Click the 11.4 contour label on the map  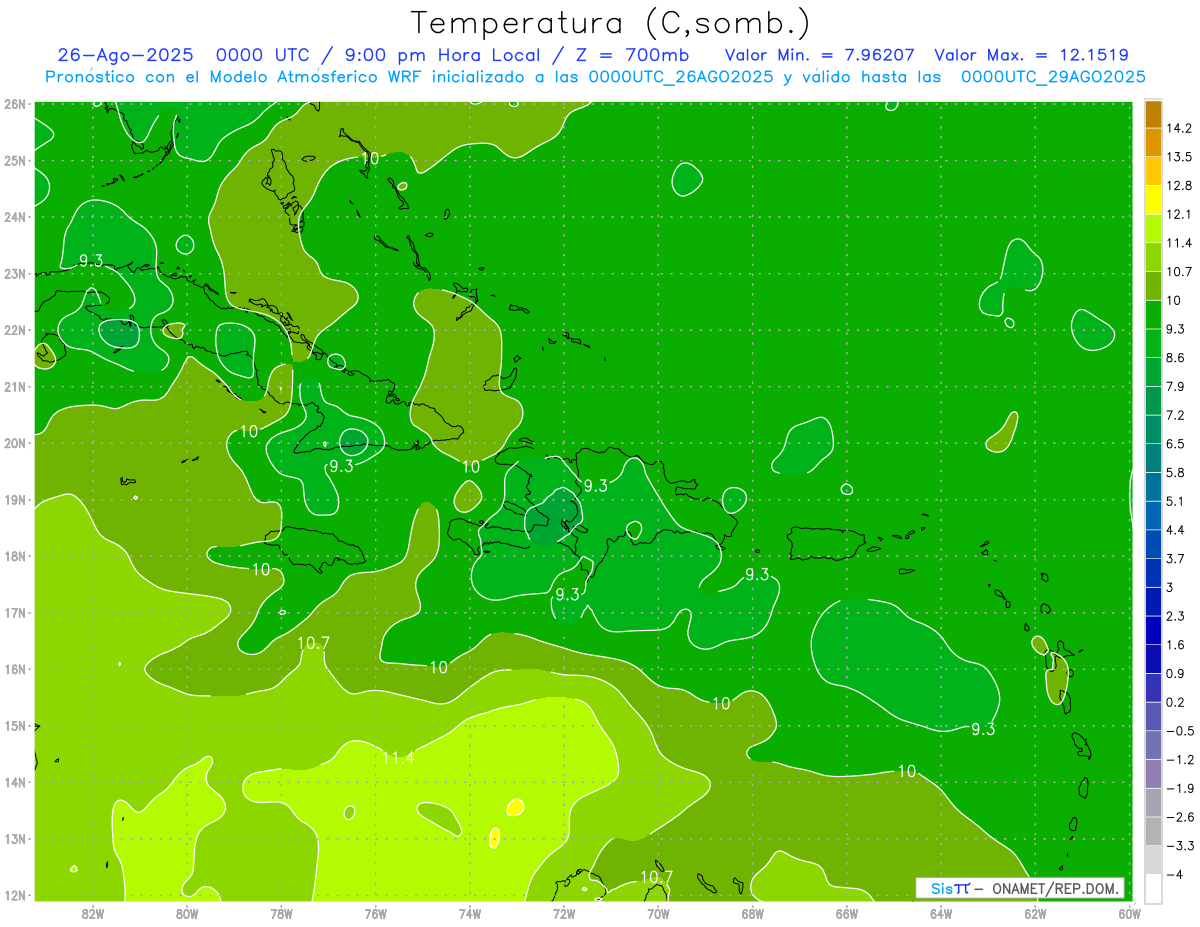click(398, 758)
